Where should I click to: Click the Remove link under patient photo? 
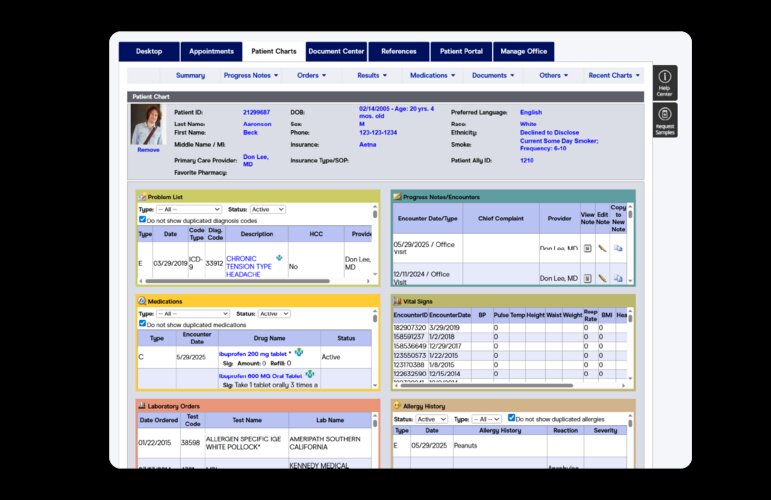pyautogui.click(x=148, y=149)
